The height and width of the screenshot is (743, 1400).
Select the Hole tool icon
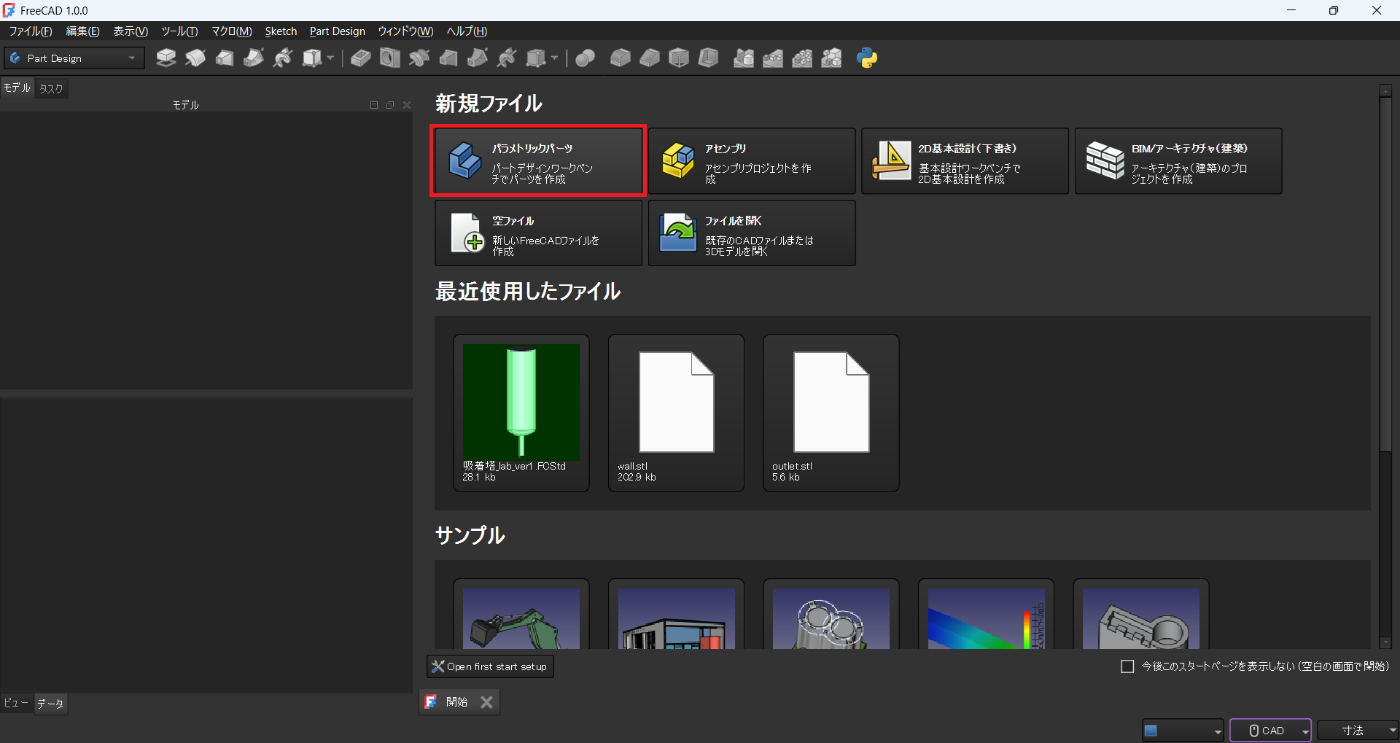point(390,58)
